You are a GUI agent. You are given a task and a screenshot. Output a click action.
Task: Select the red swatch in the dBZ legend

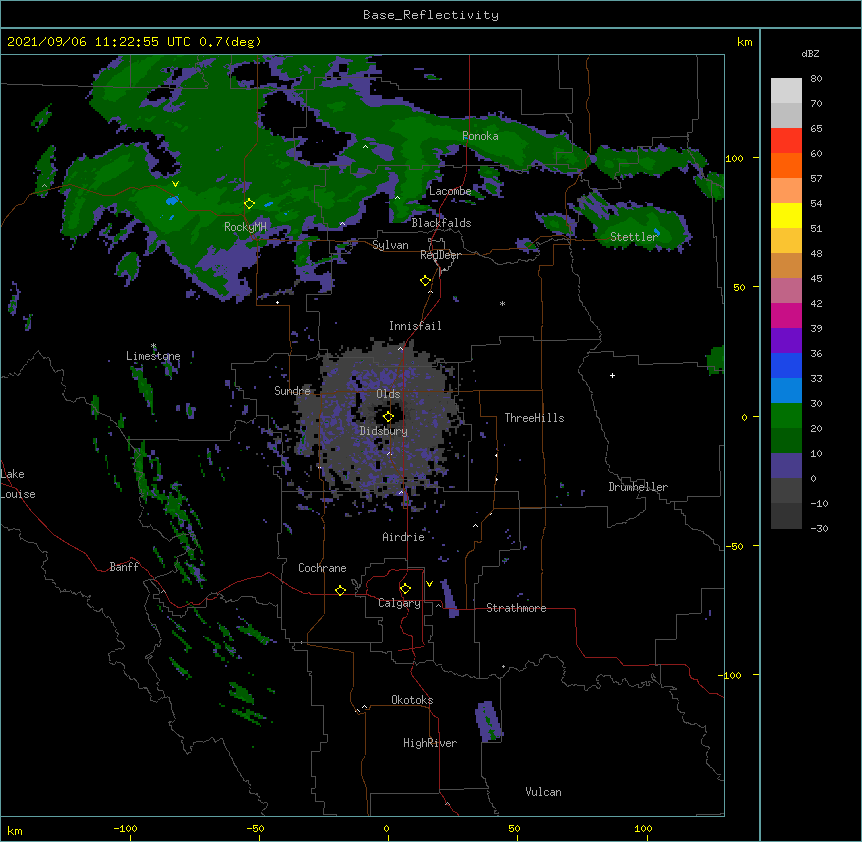(786, 140)
